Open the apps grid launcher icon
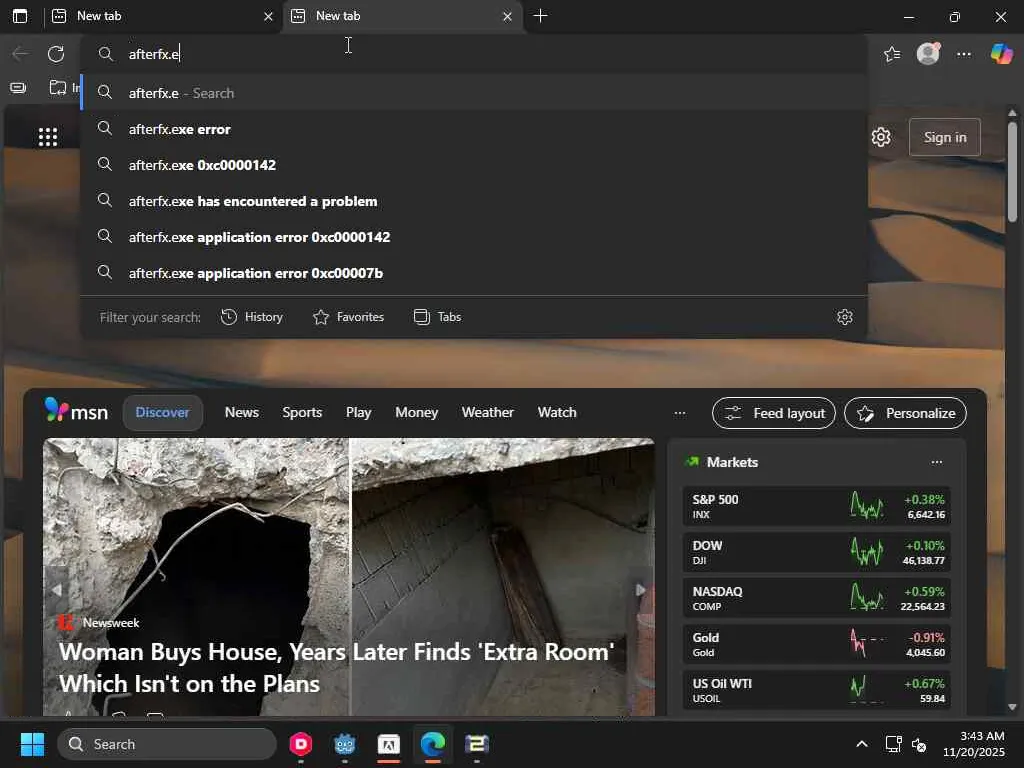The height and width of the screenshot is (768, 1024). click(48, 136)
